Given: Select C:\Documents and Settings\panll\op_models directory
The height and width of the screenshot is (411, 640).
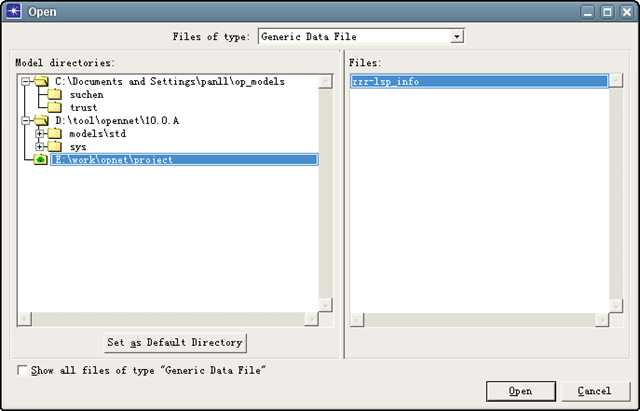Looking at the screenshot, I should click(x=170, y=82).
